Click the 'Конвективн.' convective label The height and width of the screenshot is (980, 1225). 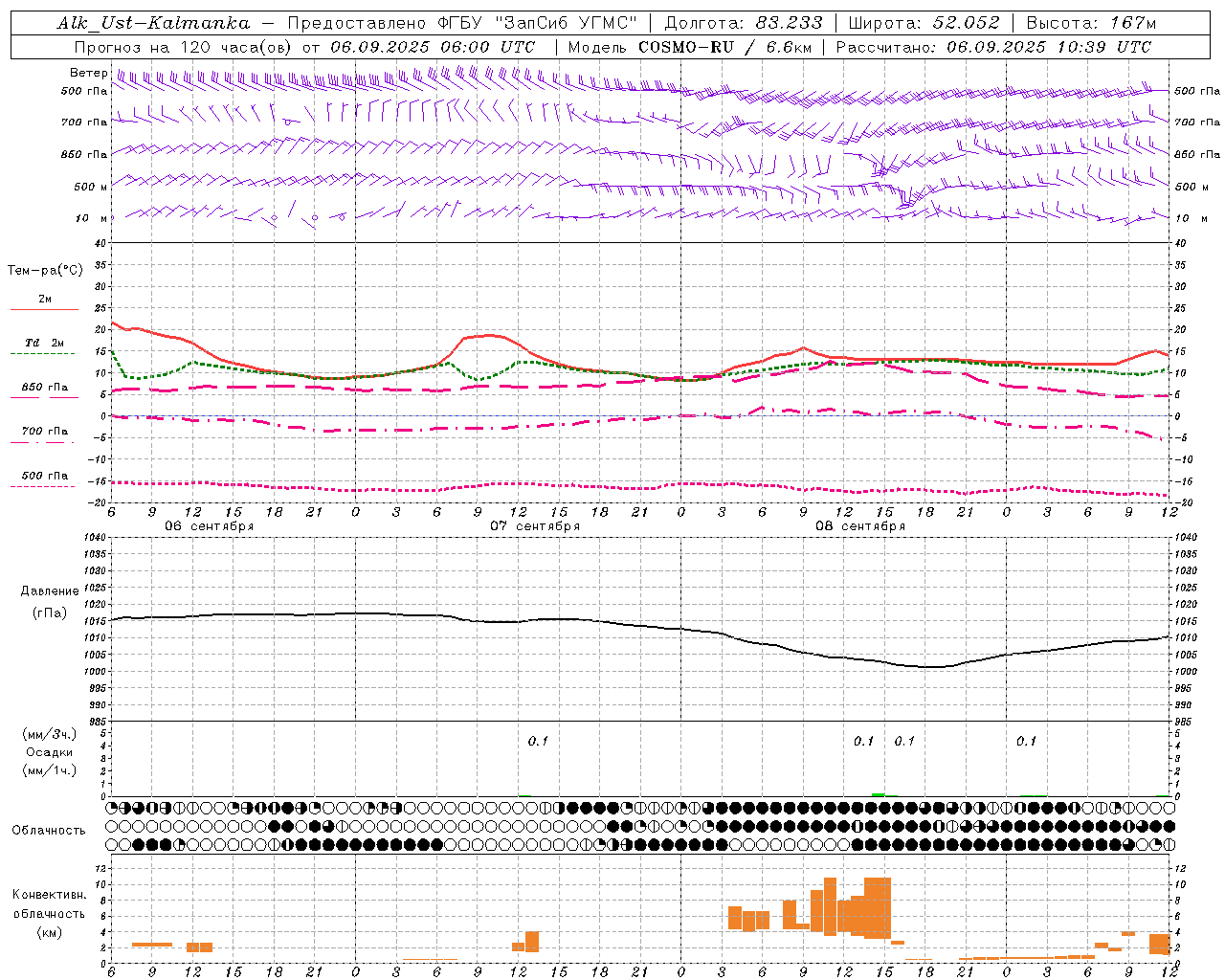click(49, 895)
